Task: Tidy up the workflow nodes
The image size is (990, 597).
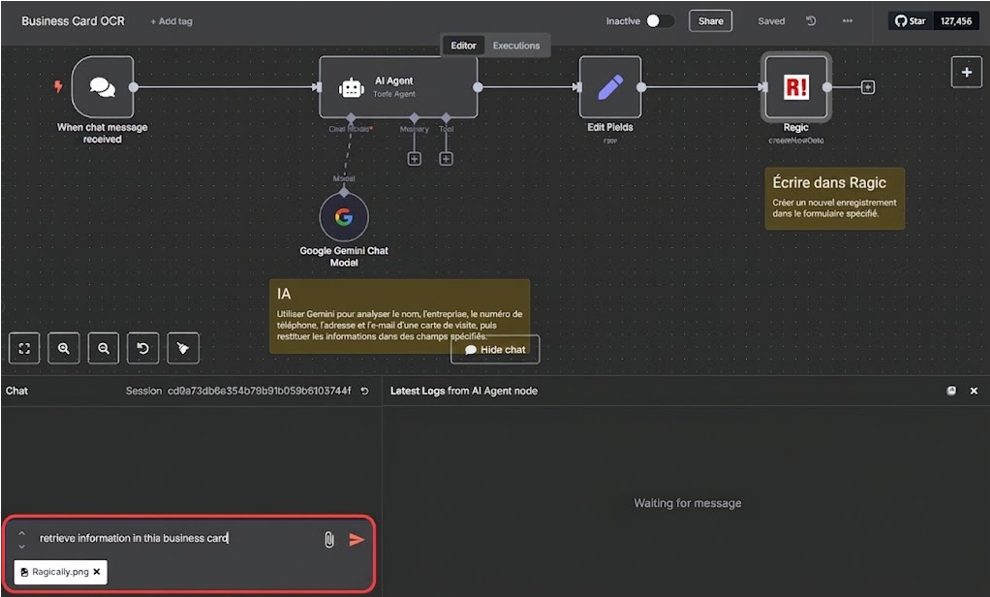Action: point(183,348)
